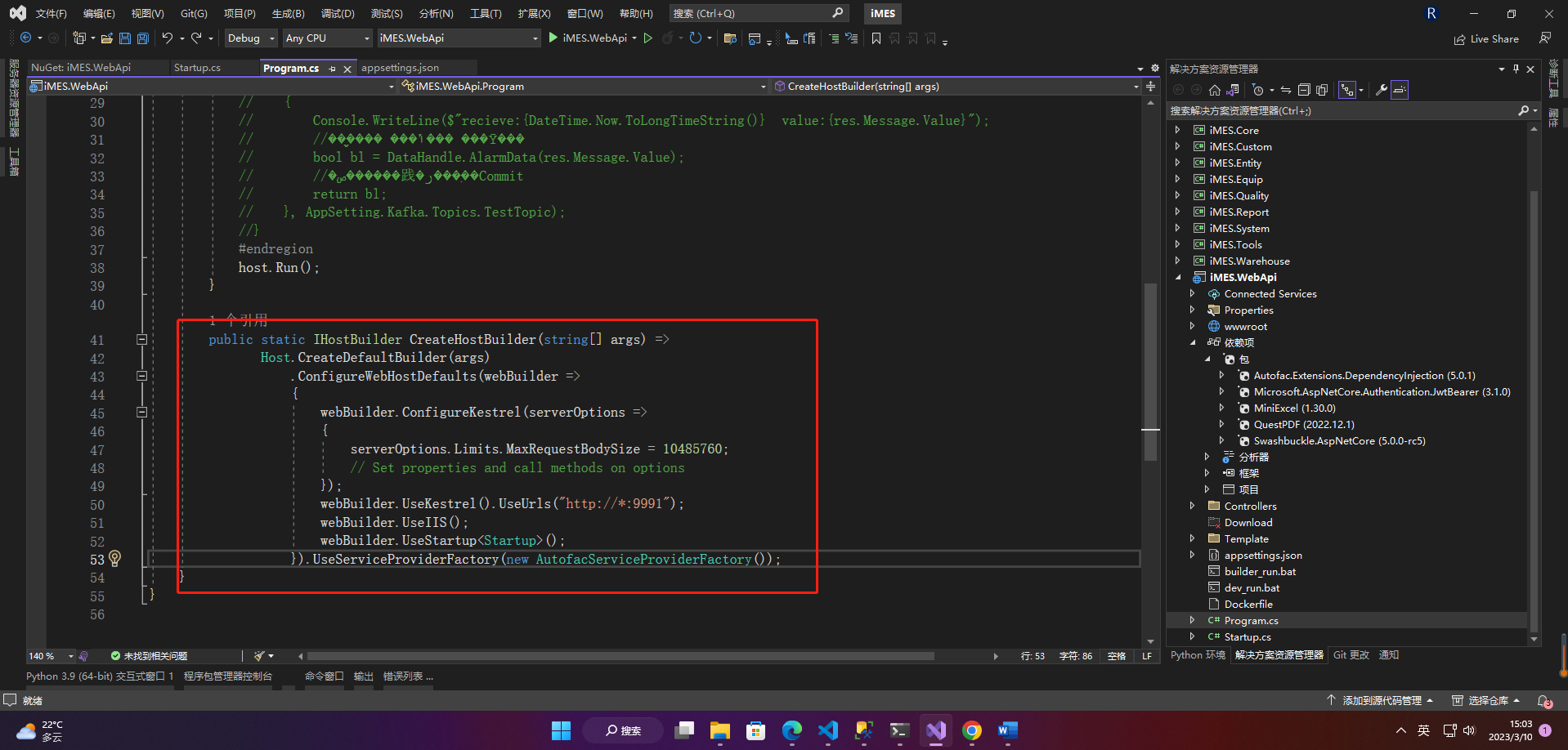Pin the Solution Explorer panel
The height and width of the screenshot is (750, 1568).
1516,69
